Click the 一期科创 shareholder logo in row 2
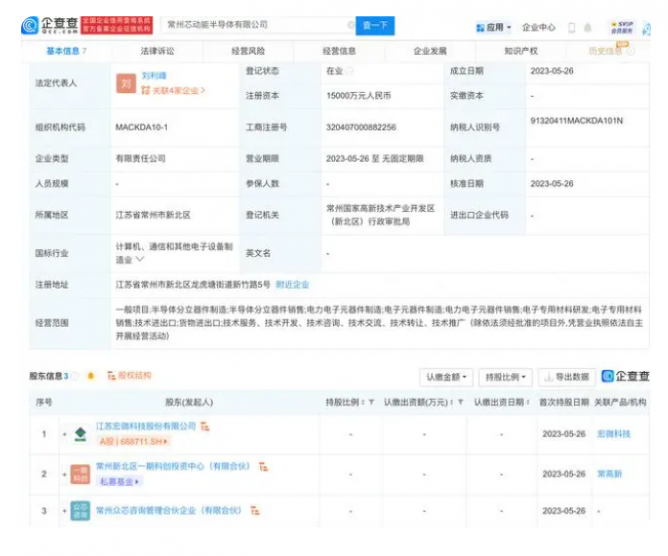The height and width of the screenshot is (556, 668). click(x=80, y=473)
